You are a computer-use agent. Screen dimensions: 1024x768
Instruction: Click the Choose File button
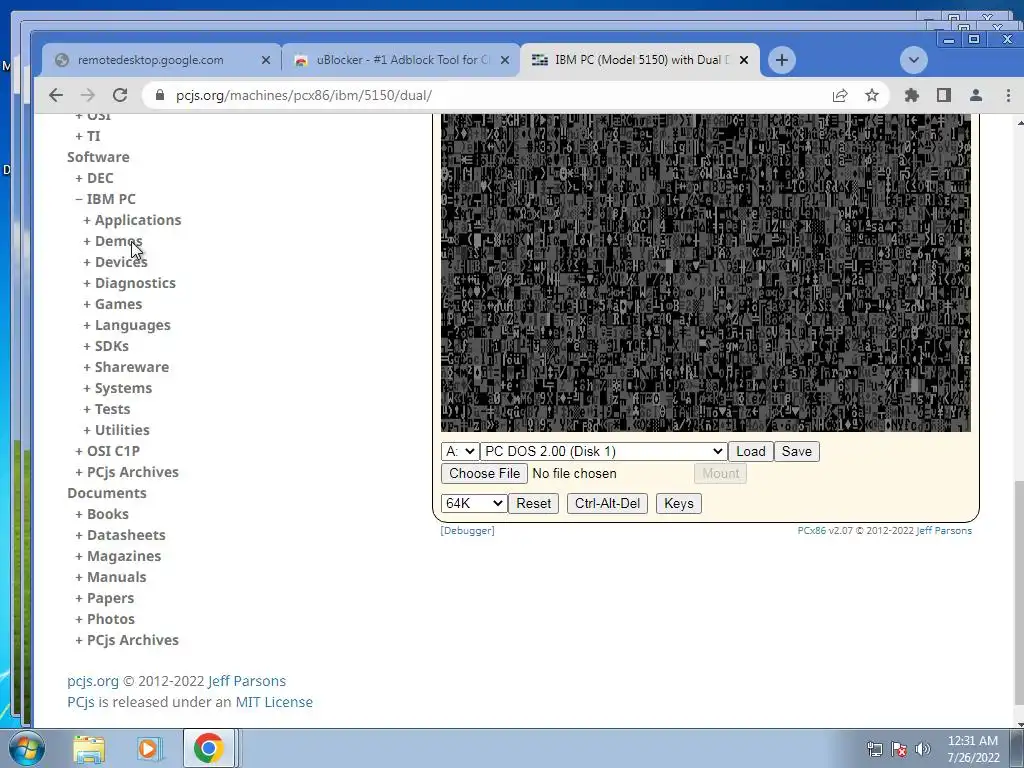pos(484,473)
